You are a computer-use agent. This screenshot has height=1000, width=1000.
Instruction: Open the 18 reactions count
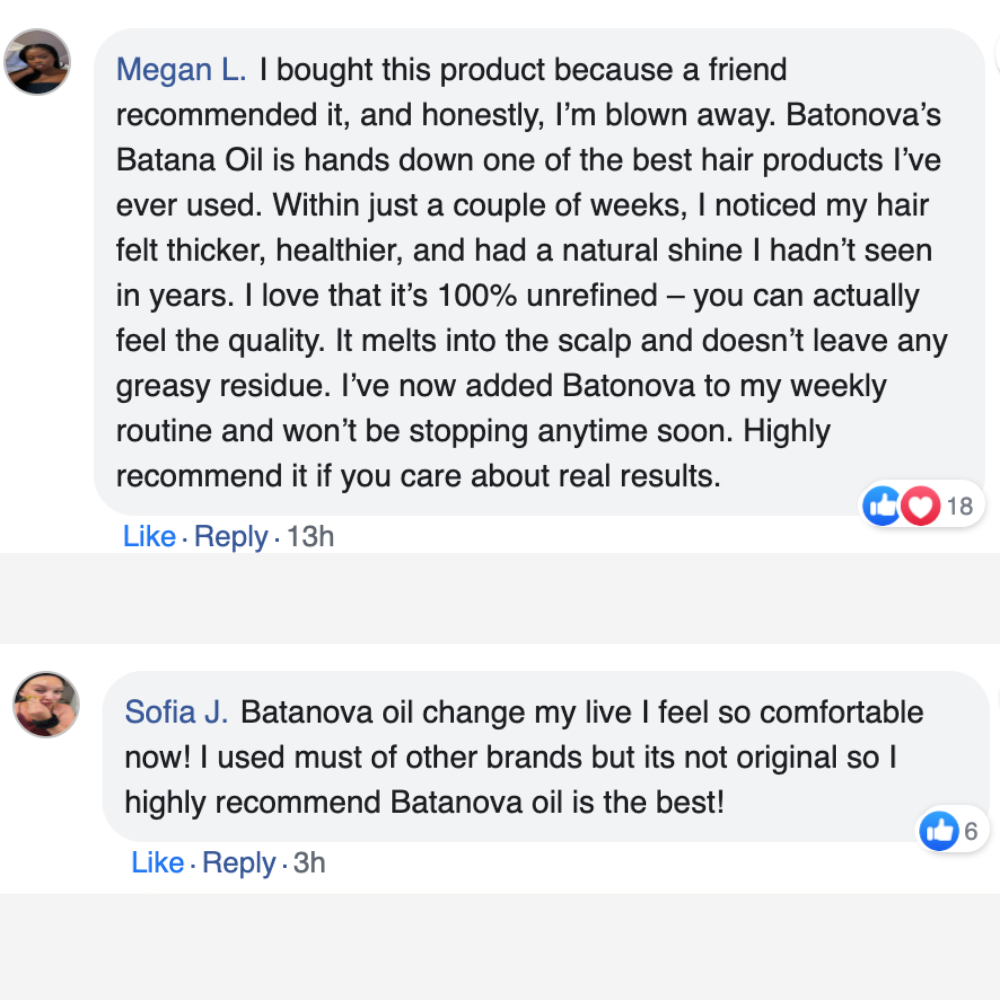pyautogui.click(x=959, y=506)
